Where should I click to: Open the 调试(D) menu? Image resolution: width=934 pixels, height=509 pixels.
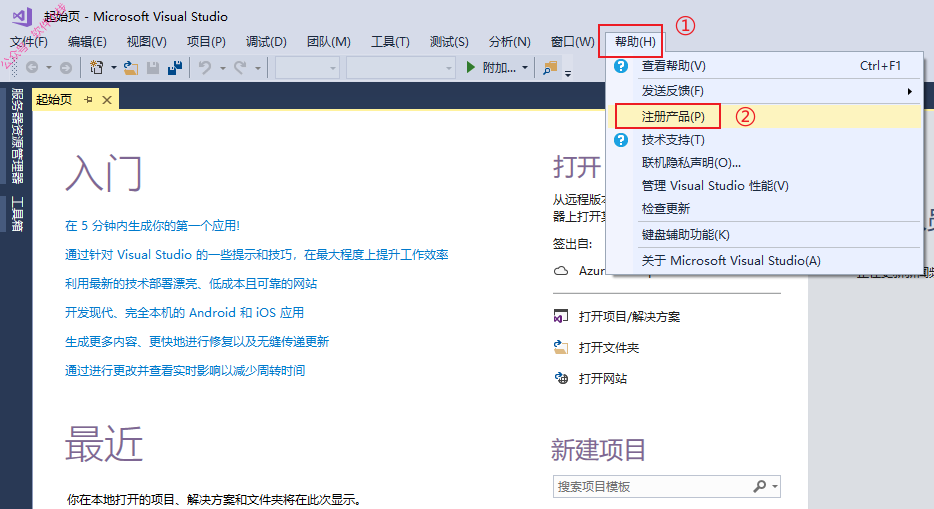click(x=266, y=42)
